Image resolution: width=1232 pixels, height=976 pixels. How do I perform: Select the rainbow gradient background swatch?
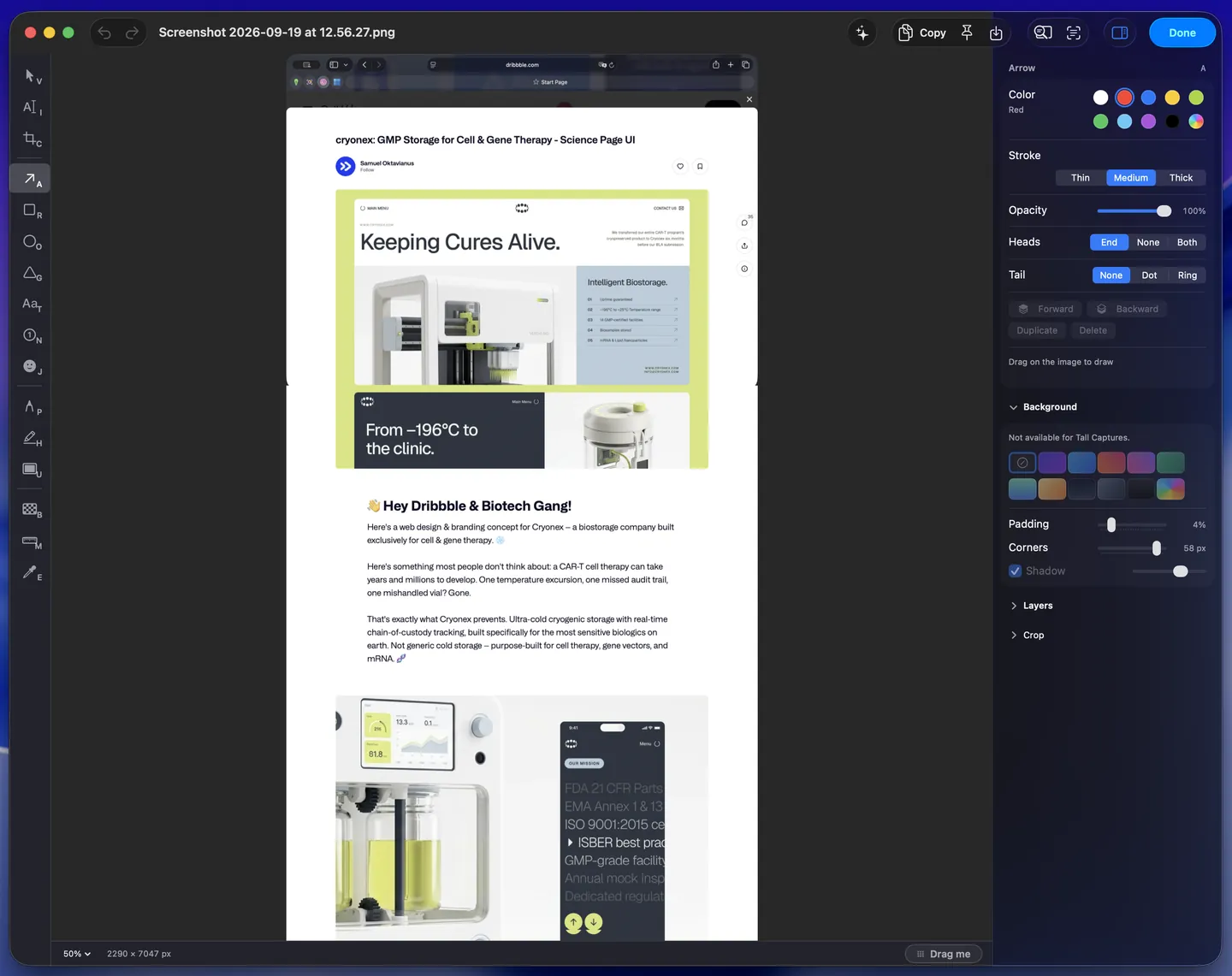[1171, 488]
